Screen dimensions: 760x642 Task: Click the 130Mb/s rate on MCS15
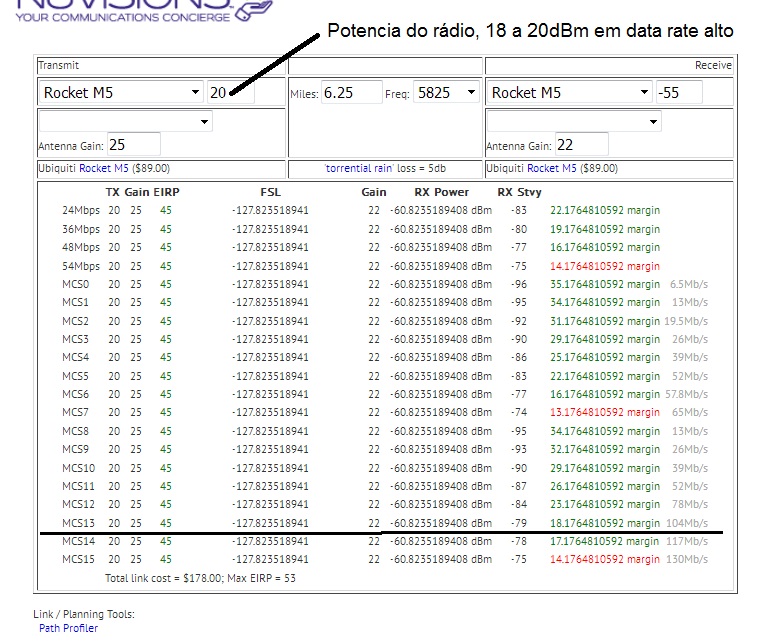click(687, 559)
